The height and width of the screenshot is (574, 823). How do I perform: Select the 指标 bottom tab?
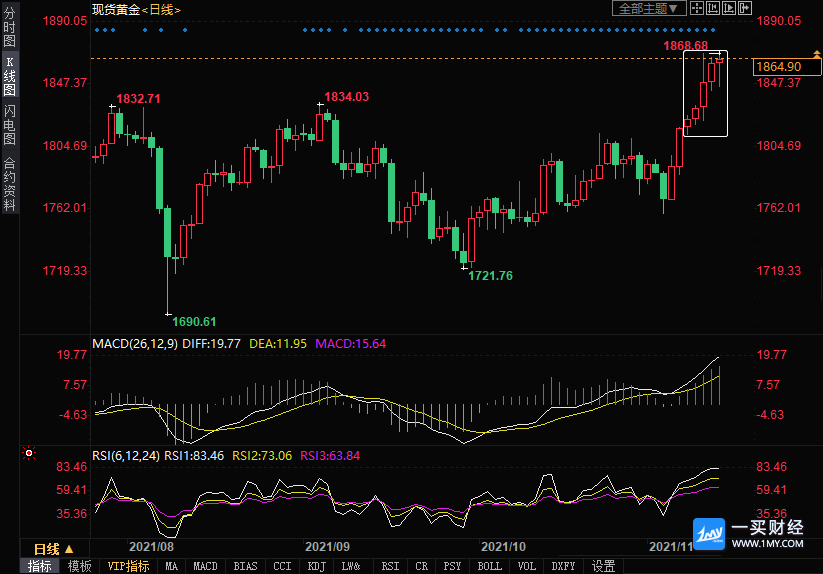point(40,566)
